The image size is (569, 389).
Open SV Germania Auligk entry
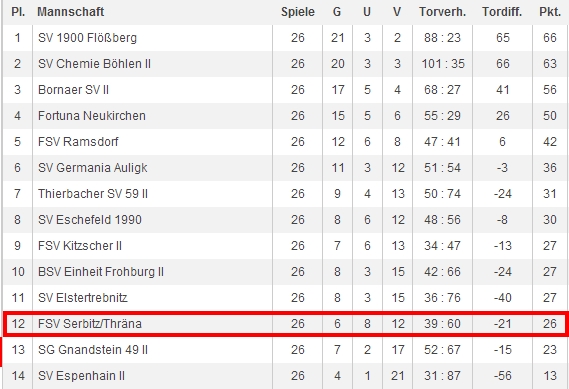pos(93,168)
